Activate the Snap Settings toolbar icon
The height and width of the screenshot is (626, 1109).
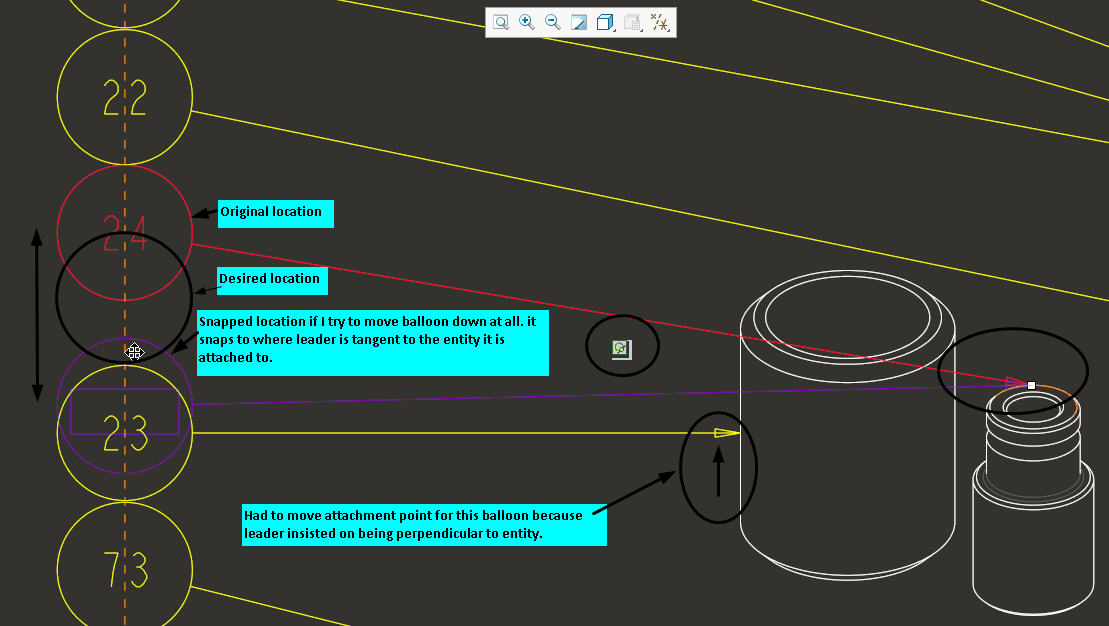pyautogui.click(x=659, y=22)
